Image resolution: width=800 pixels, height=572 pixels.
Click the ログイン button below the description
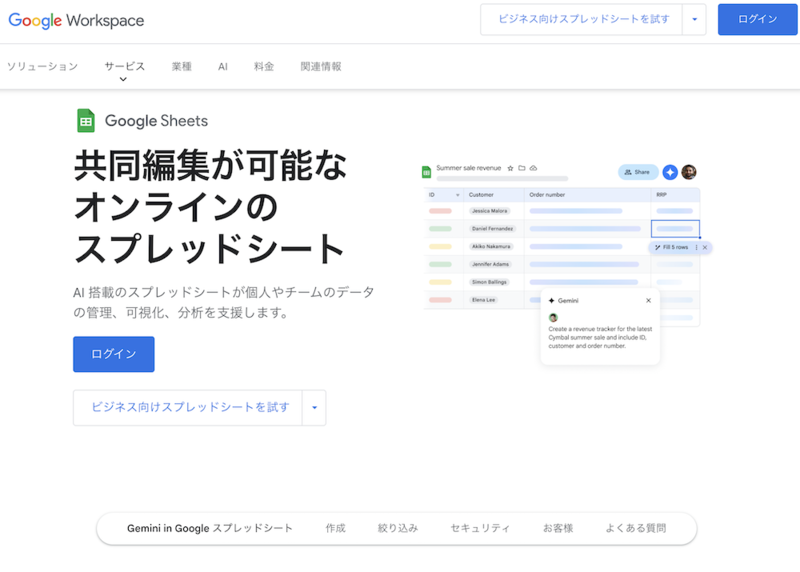114,354
